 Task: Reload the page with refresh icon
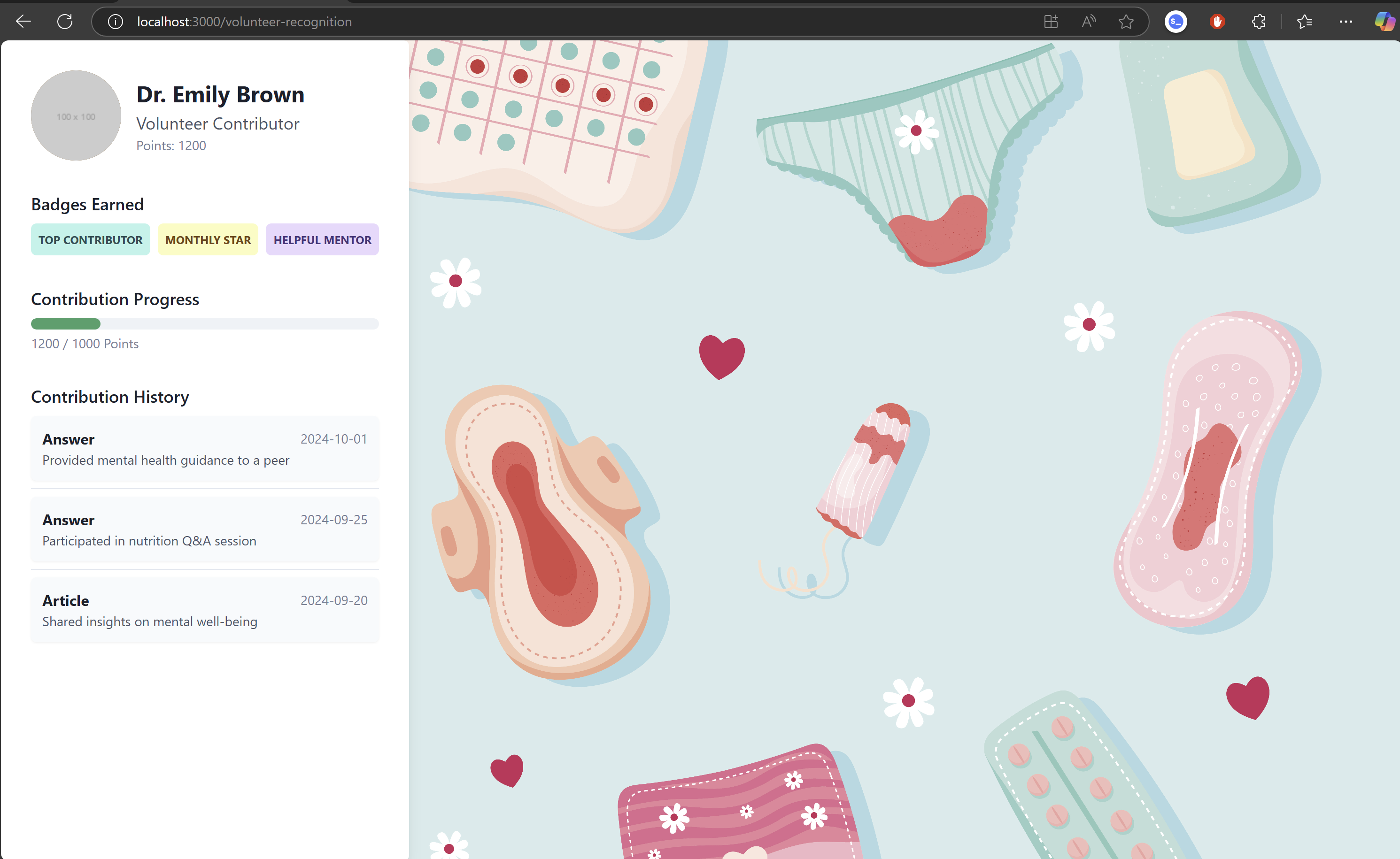65,22
